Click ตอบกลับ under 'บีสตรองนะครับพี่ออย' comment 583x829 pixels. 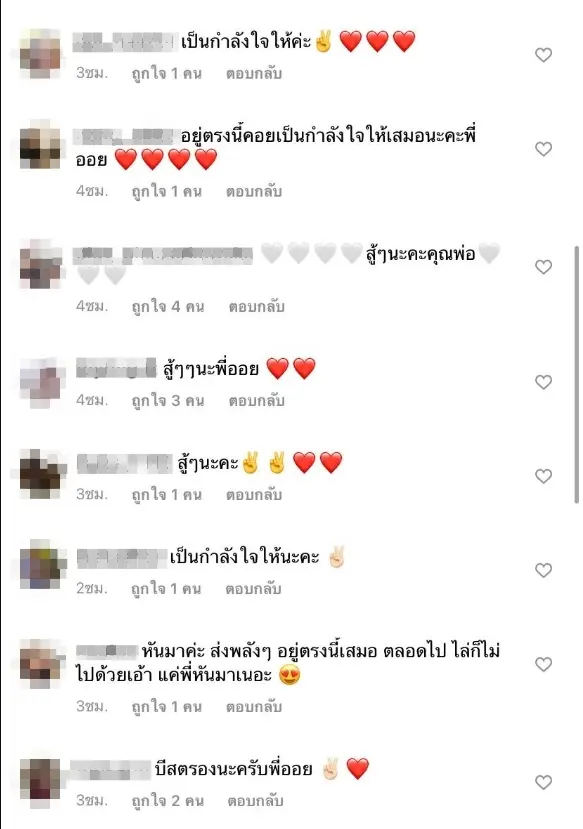256,801
